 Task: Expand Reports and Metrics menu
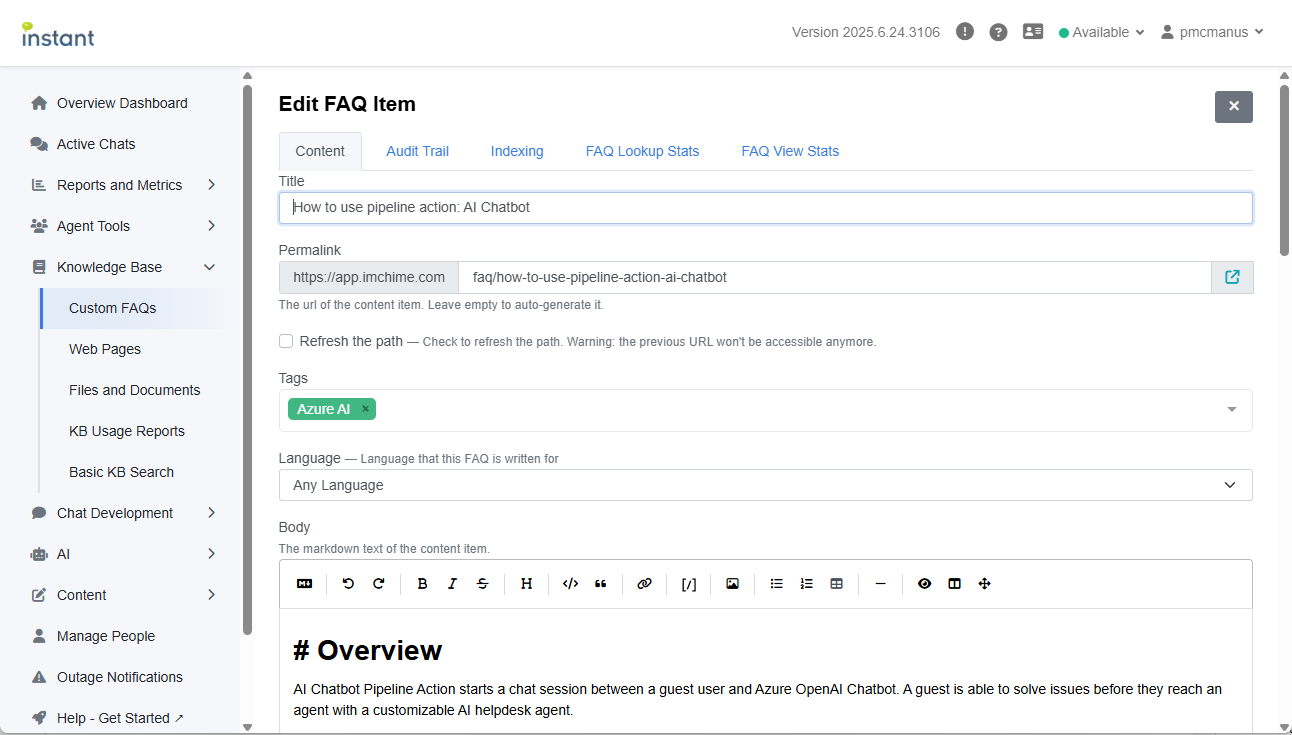211,185
